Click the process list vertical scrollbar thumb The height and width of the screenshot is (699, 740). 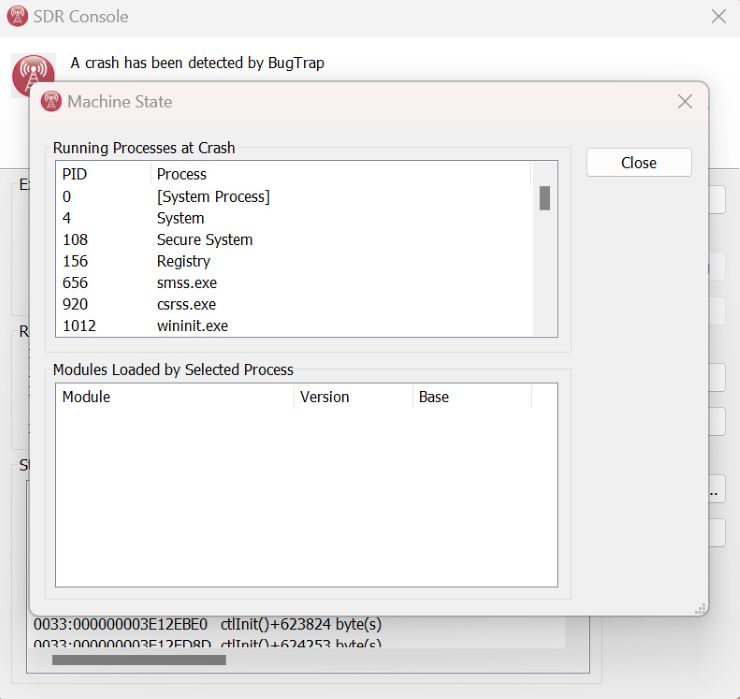545,198
